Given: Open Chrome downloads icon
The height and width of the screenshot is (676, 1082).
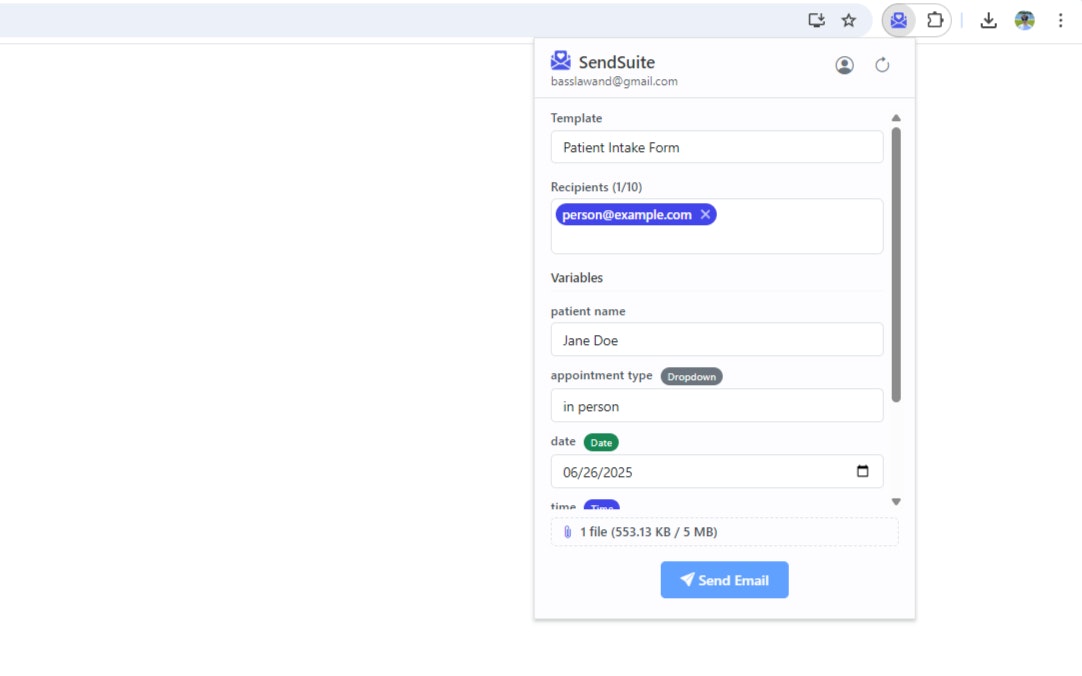Looking at the screenshot, I should (988, 20).
